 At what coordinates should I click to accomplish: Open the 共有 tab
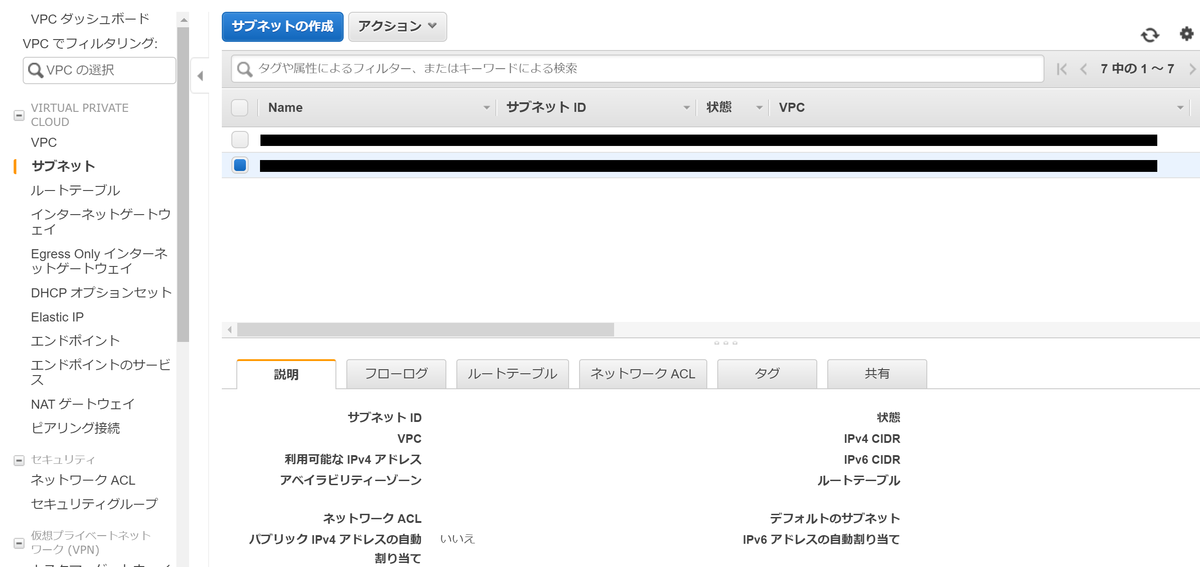point(877,374)
